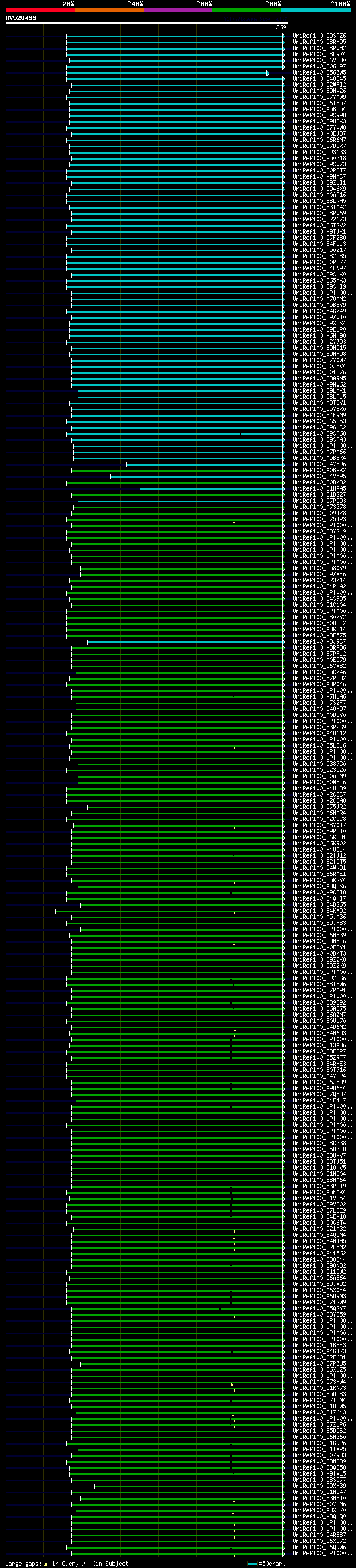Screen dimensions: 356x1568
Task: Select the label UniRef100_B4FN97
Action: pos(319,268)
